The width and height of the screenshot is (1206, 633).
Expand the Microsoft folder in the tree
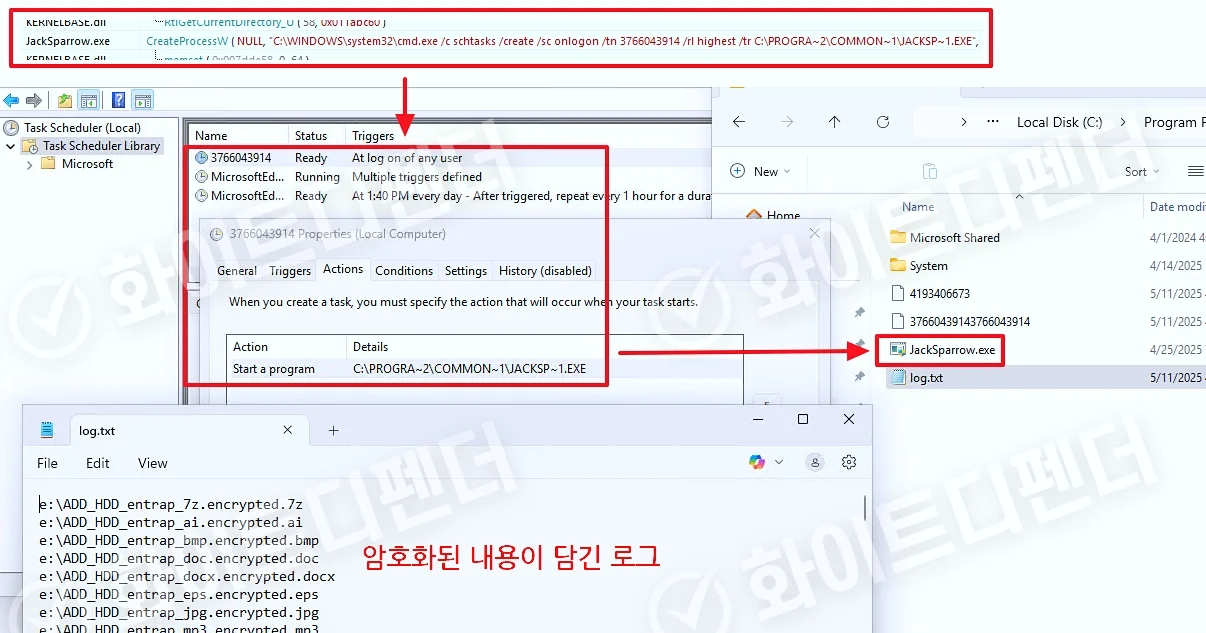pyautogui.click(x=29, y=164)
